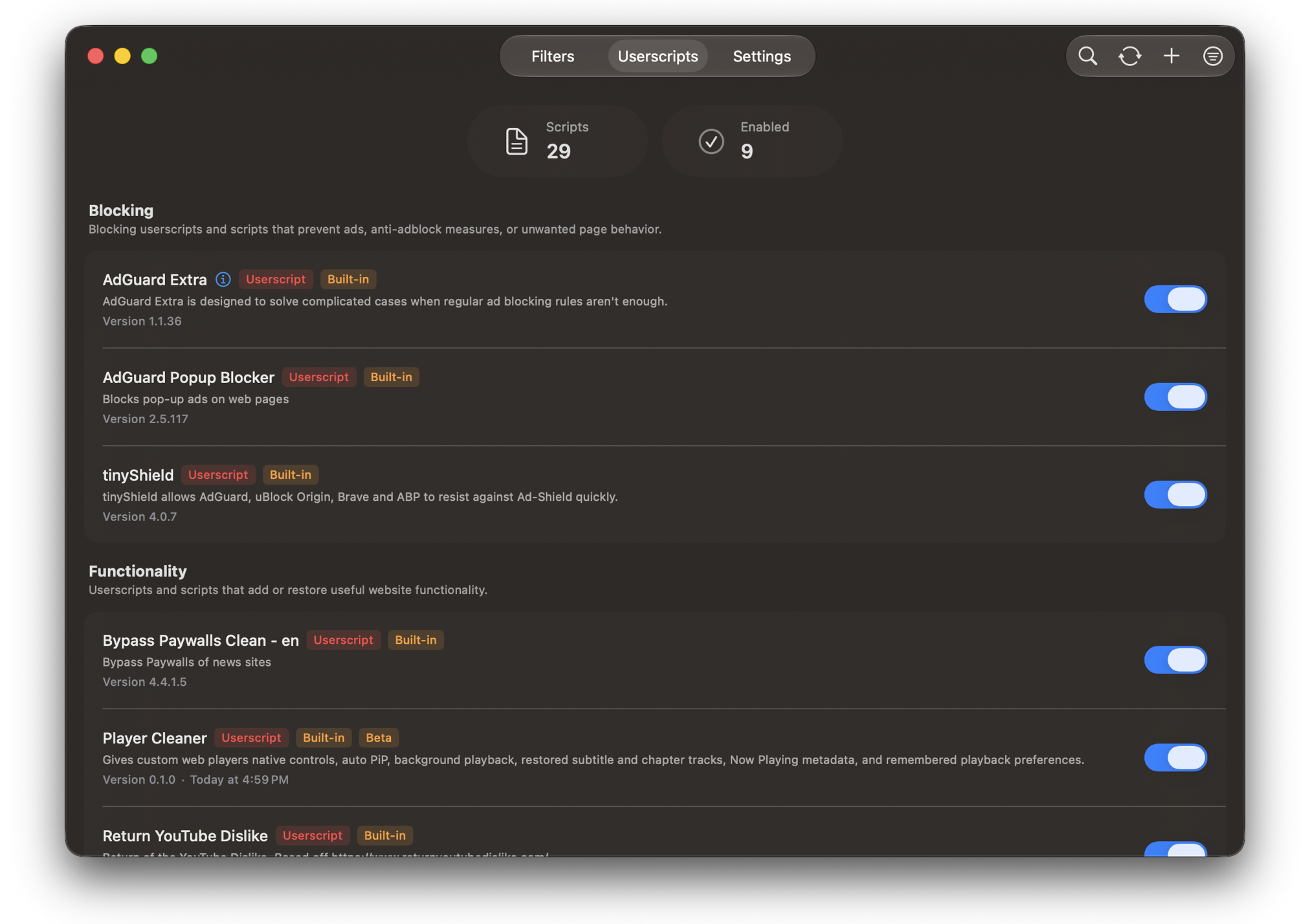Click the tinyShield description text

click(x=360, y=496)
